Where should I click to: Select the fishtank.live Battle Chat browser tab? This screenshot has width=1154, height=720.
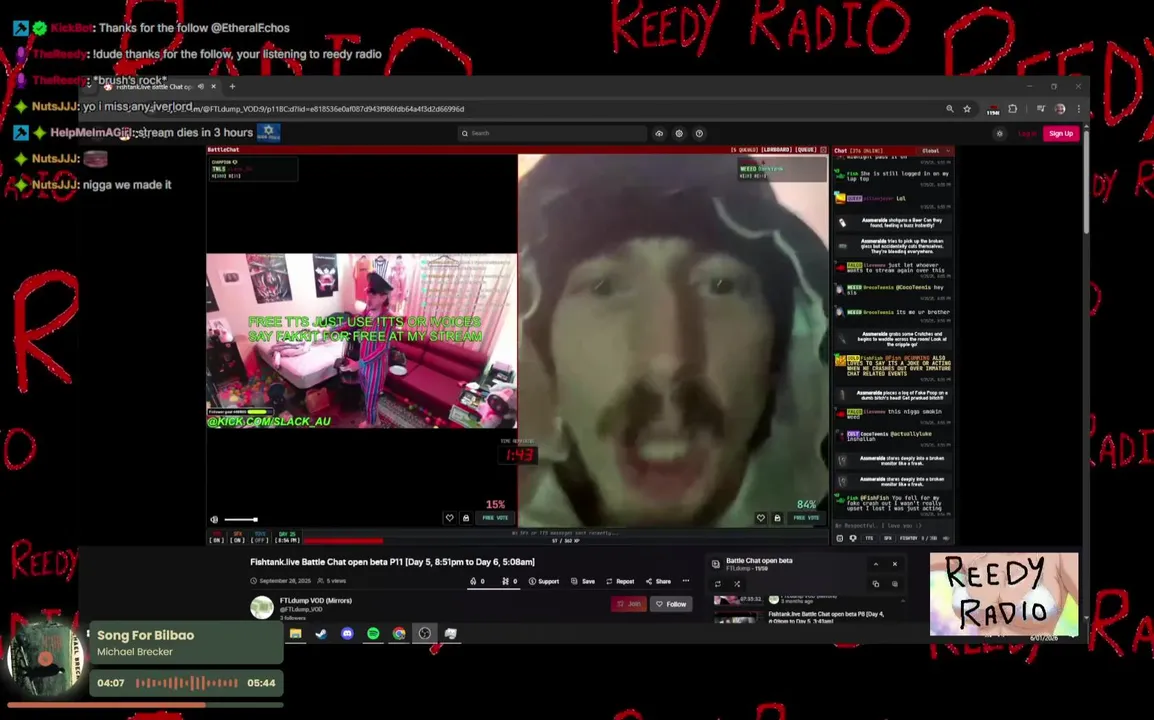152,86
